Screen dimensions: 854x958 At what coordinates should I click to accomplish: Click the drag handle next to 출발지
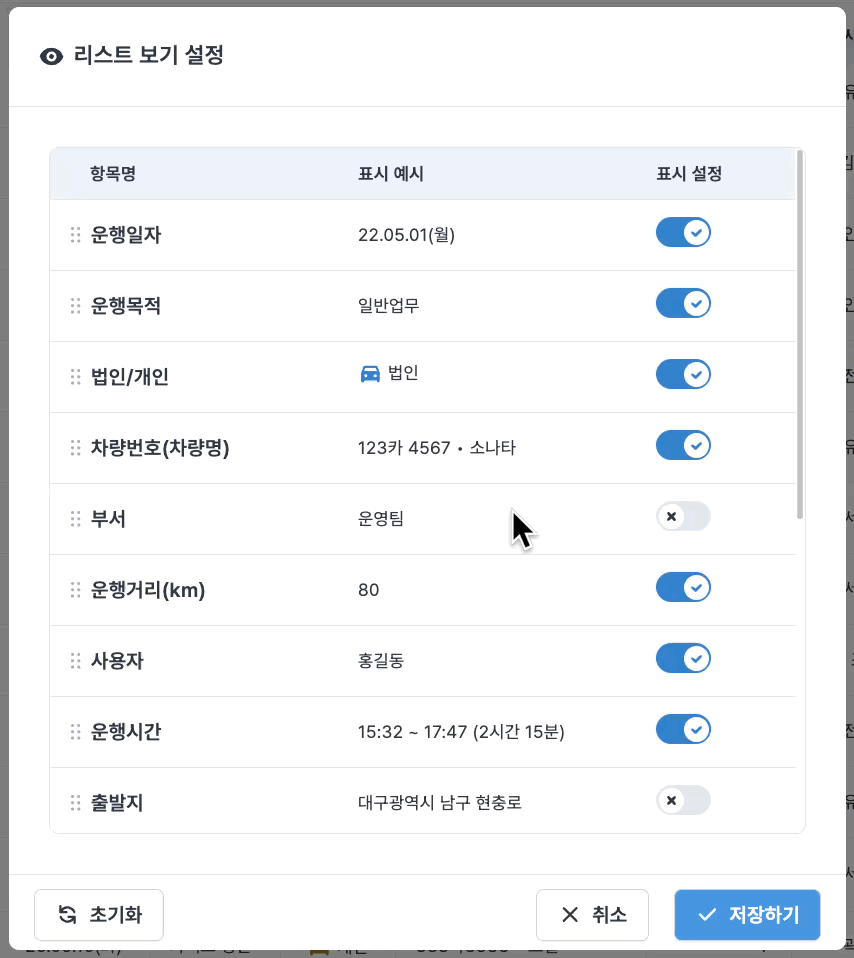pyautogui.click(x=75, y=803)
